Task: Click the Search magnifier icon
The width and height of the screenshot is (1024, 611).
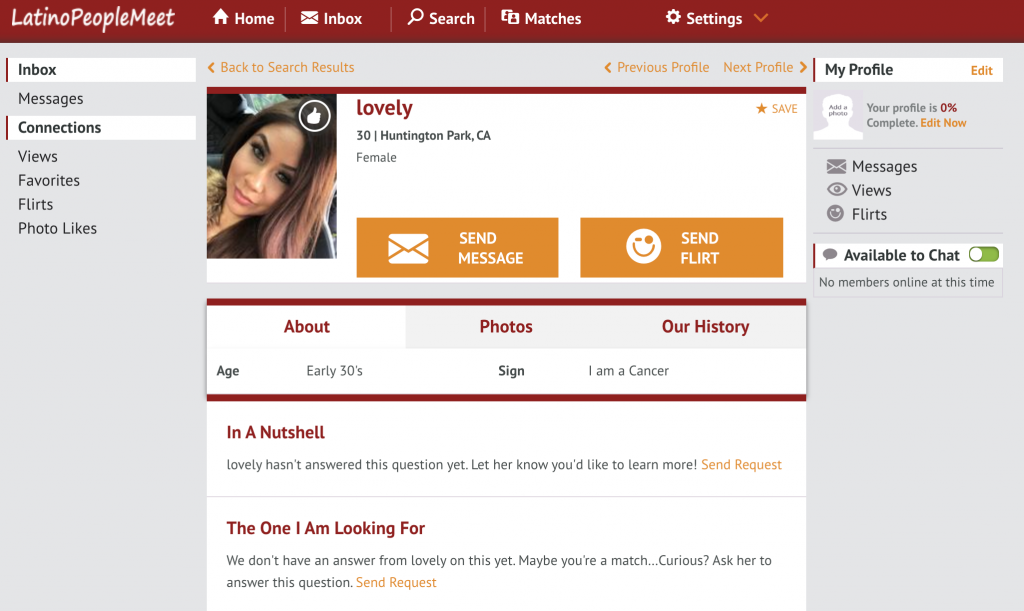Action: click(x=415, y=17)
